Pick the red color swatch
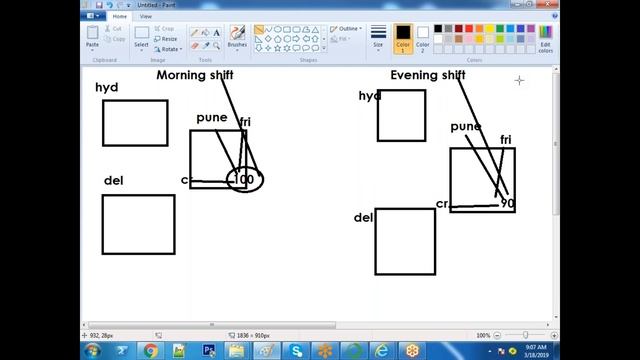 coord(469,29)
